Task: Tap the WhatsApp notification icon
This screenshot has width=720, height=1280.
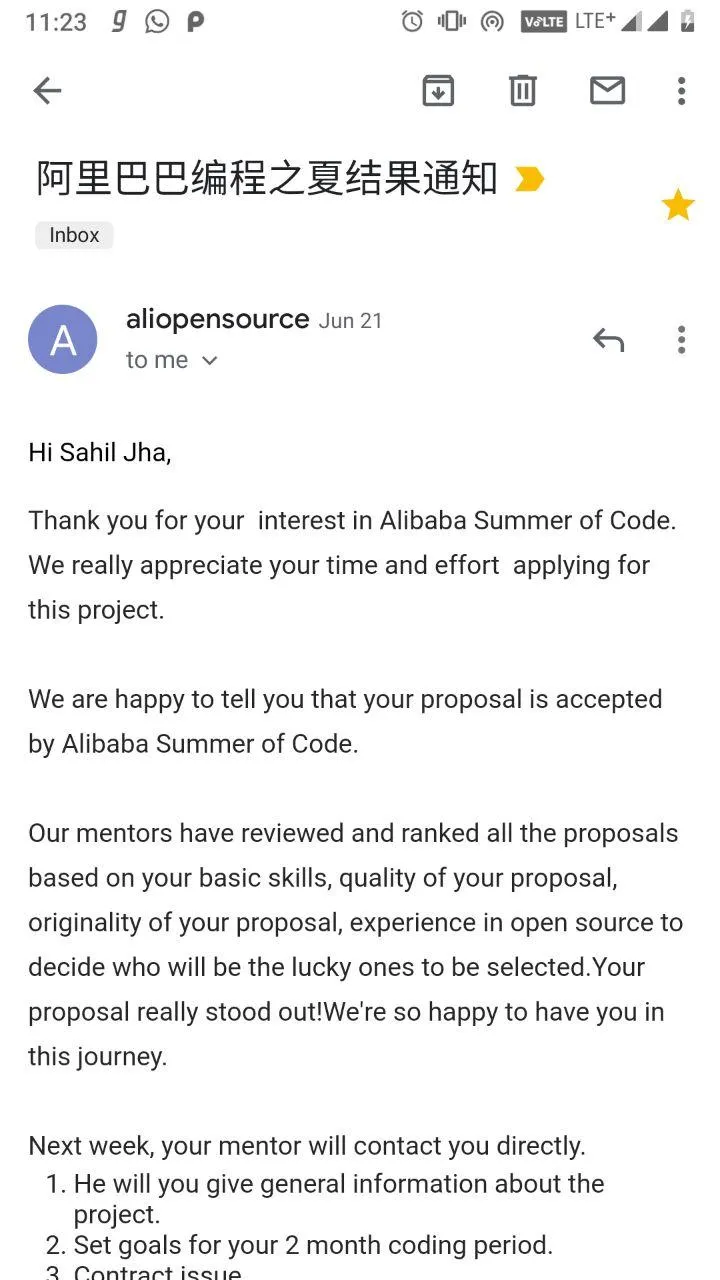Action: click(x=157, y=21)
